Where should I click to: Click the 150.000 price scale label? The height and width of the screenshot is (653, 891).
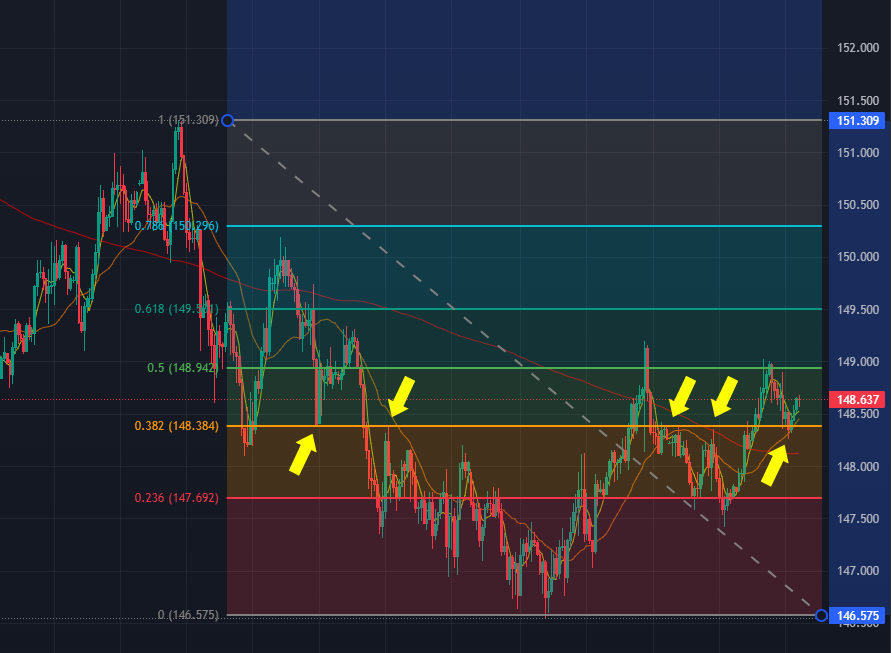tap(857, 257)
